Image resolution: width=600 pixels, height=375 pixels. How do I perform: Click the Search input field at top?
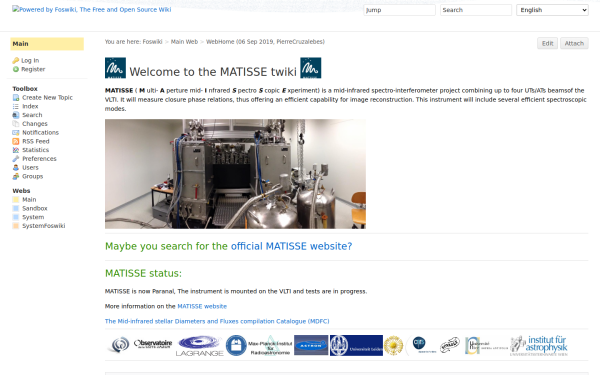tap(476, 10)
